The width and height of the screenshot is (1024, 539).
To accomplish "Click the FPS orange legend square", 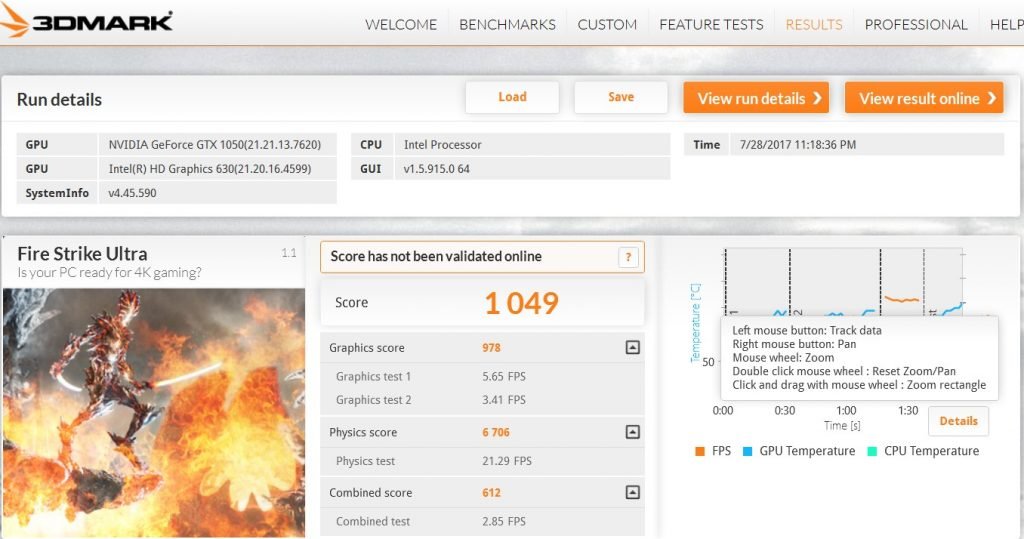I will 700,451.
